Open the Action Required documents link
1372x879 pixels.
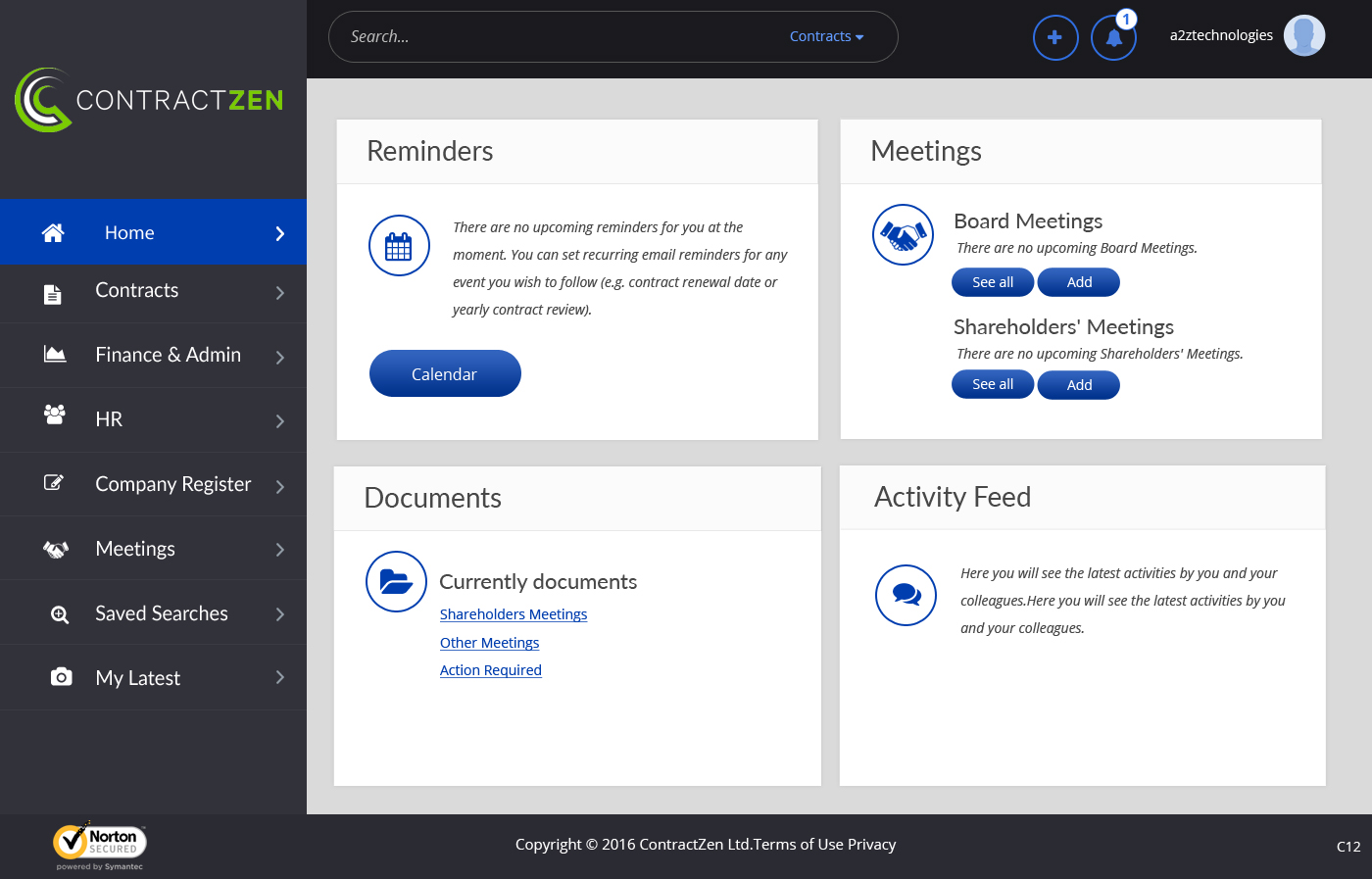click(490, 670)
